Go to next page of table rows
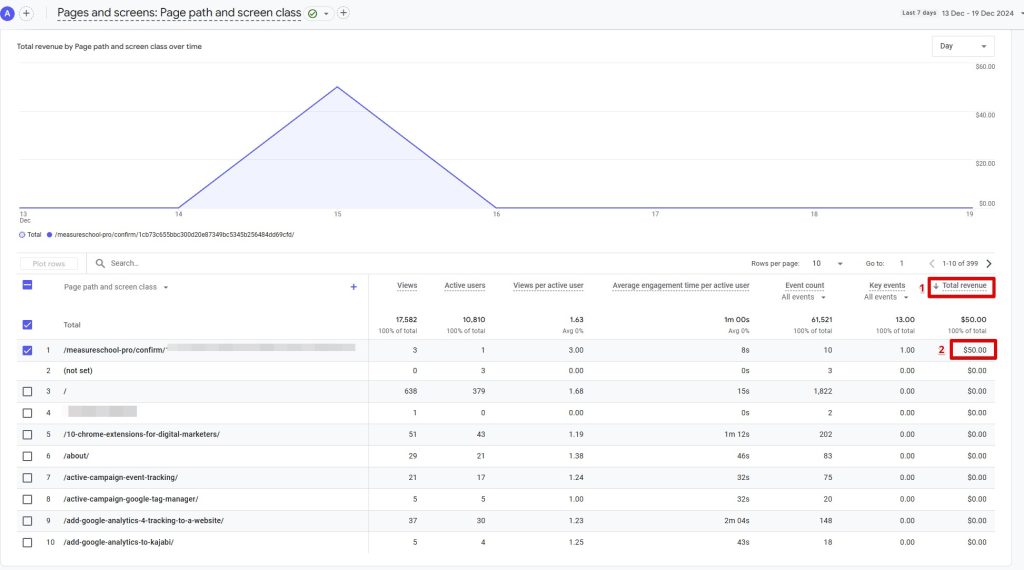1024x570 pixels. click(989, 263)
